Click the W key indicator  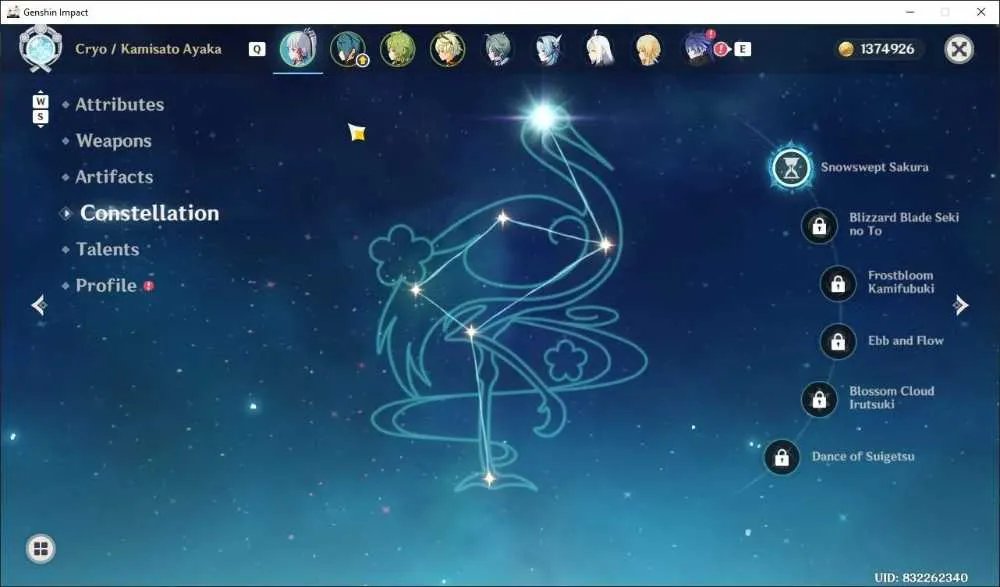click(40, 101)
